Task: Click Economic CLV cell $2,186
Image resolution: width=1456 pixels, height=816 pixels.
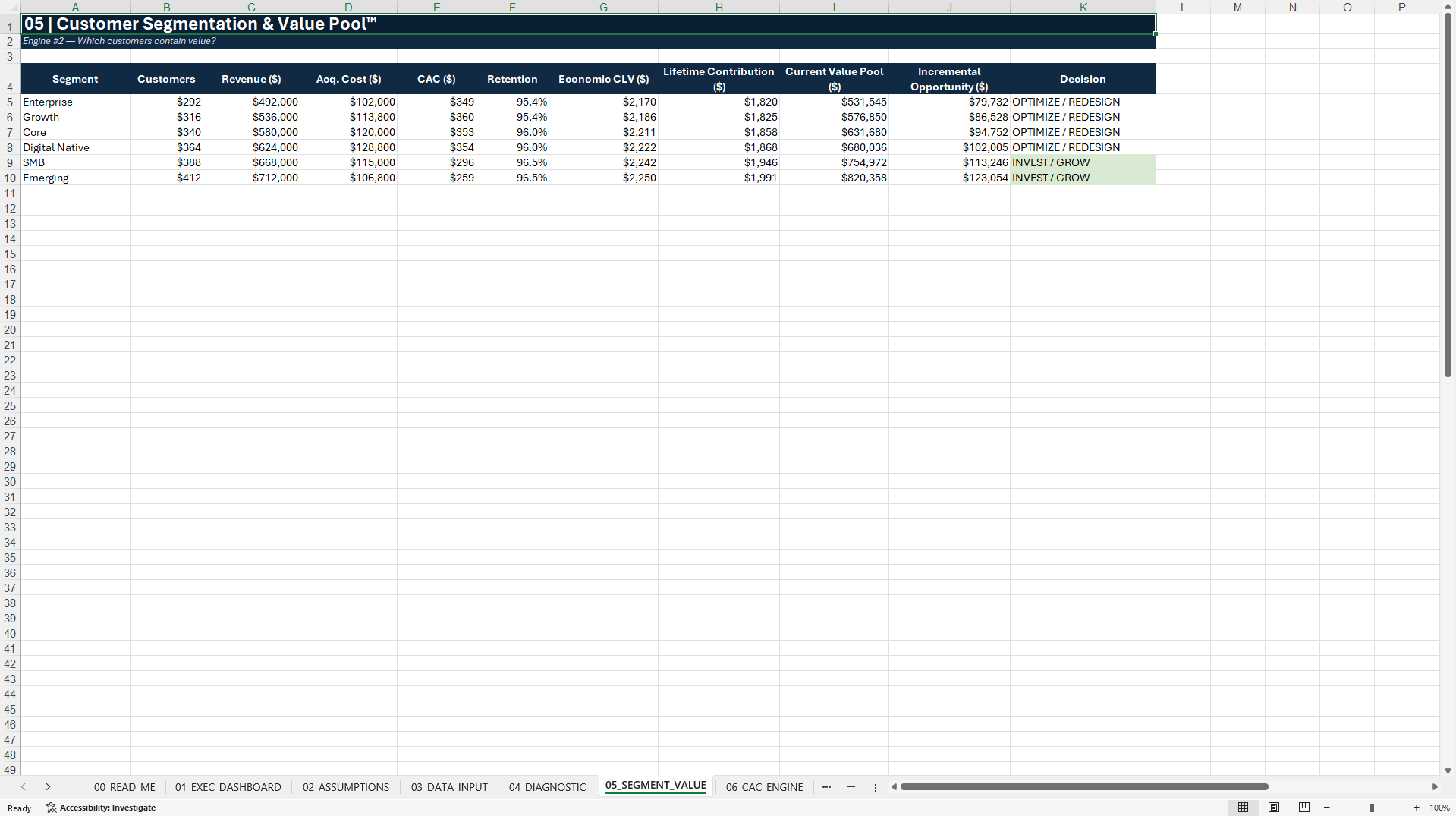Action: click(x=603, y=117)
